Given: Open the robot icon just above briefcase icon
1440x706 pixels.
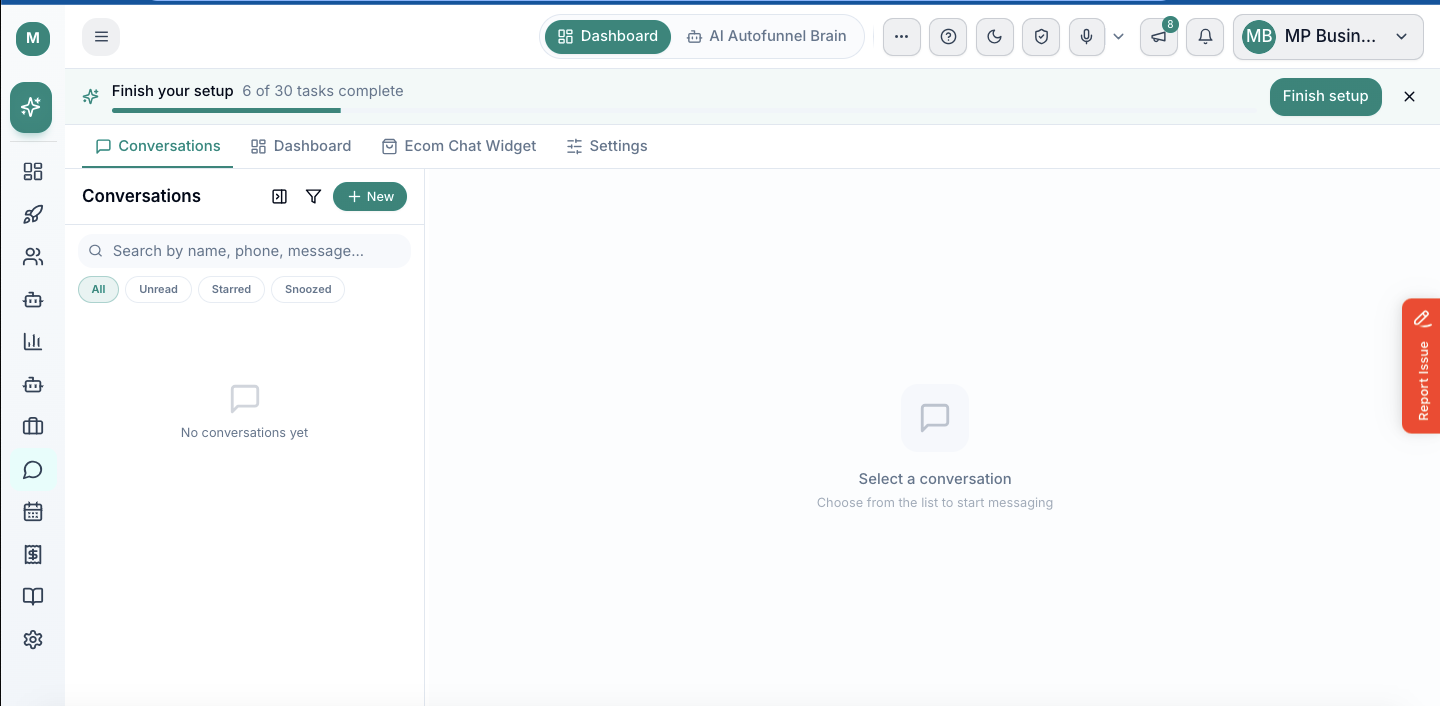Looking at the screenshot, I should click(33, 384).
